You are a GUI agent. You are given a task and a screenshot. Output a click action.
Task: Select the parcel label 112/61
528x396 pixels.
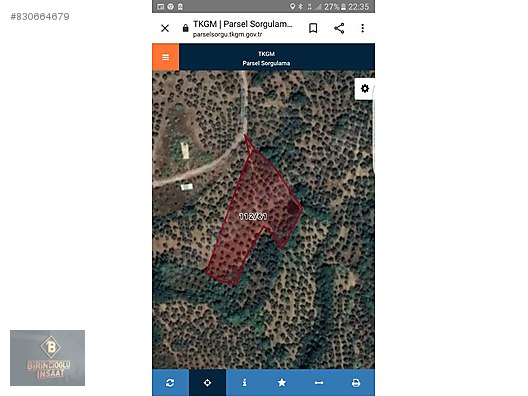point(253,216)
